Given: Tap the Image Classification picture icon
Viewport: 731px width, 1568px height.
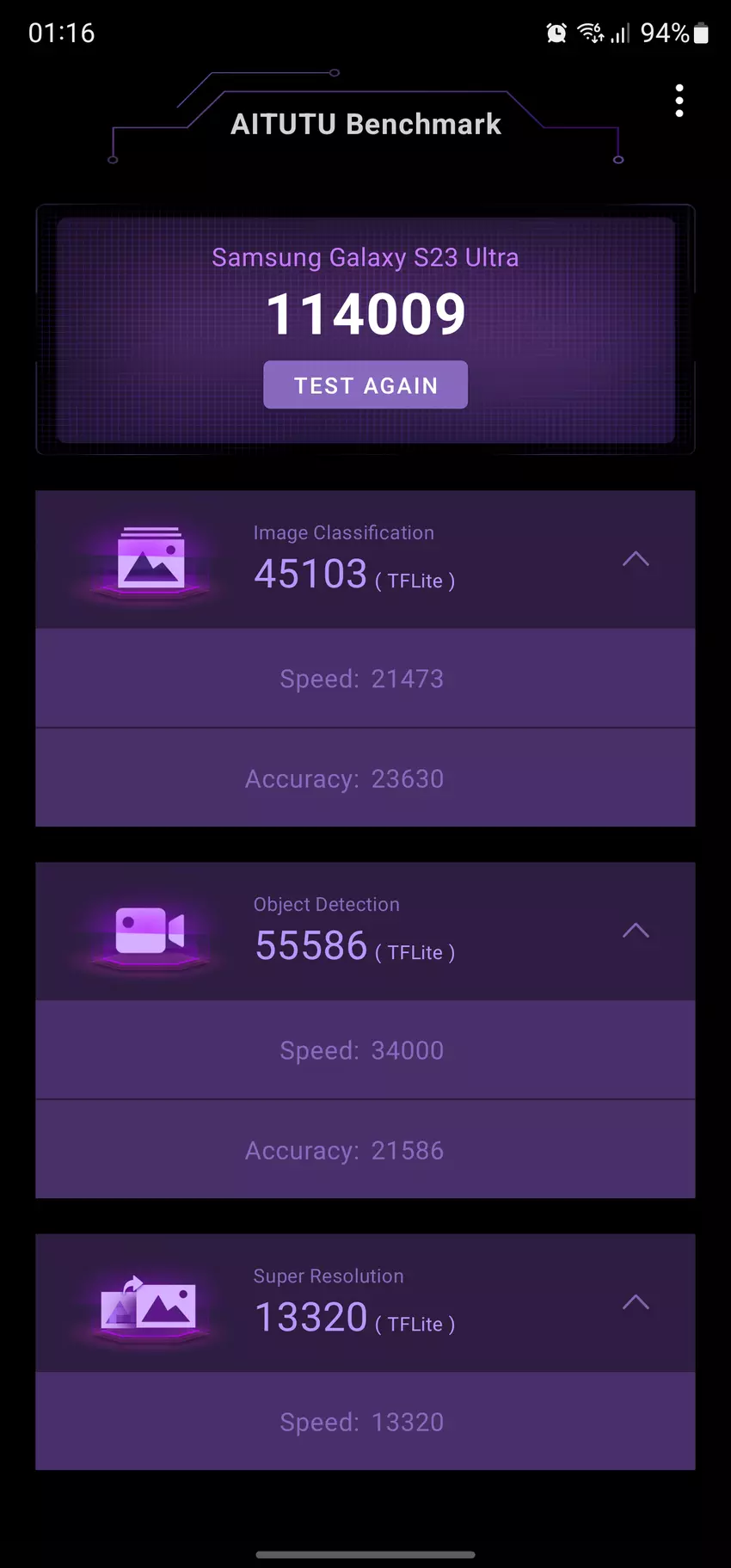Looking at the screenshot, I should (151, 560).
